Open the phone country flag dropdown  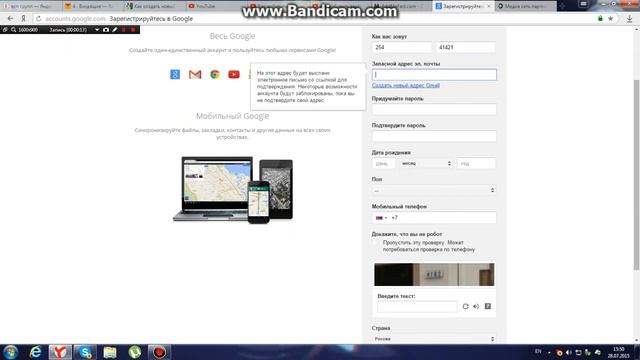[381, 218]
